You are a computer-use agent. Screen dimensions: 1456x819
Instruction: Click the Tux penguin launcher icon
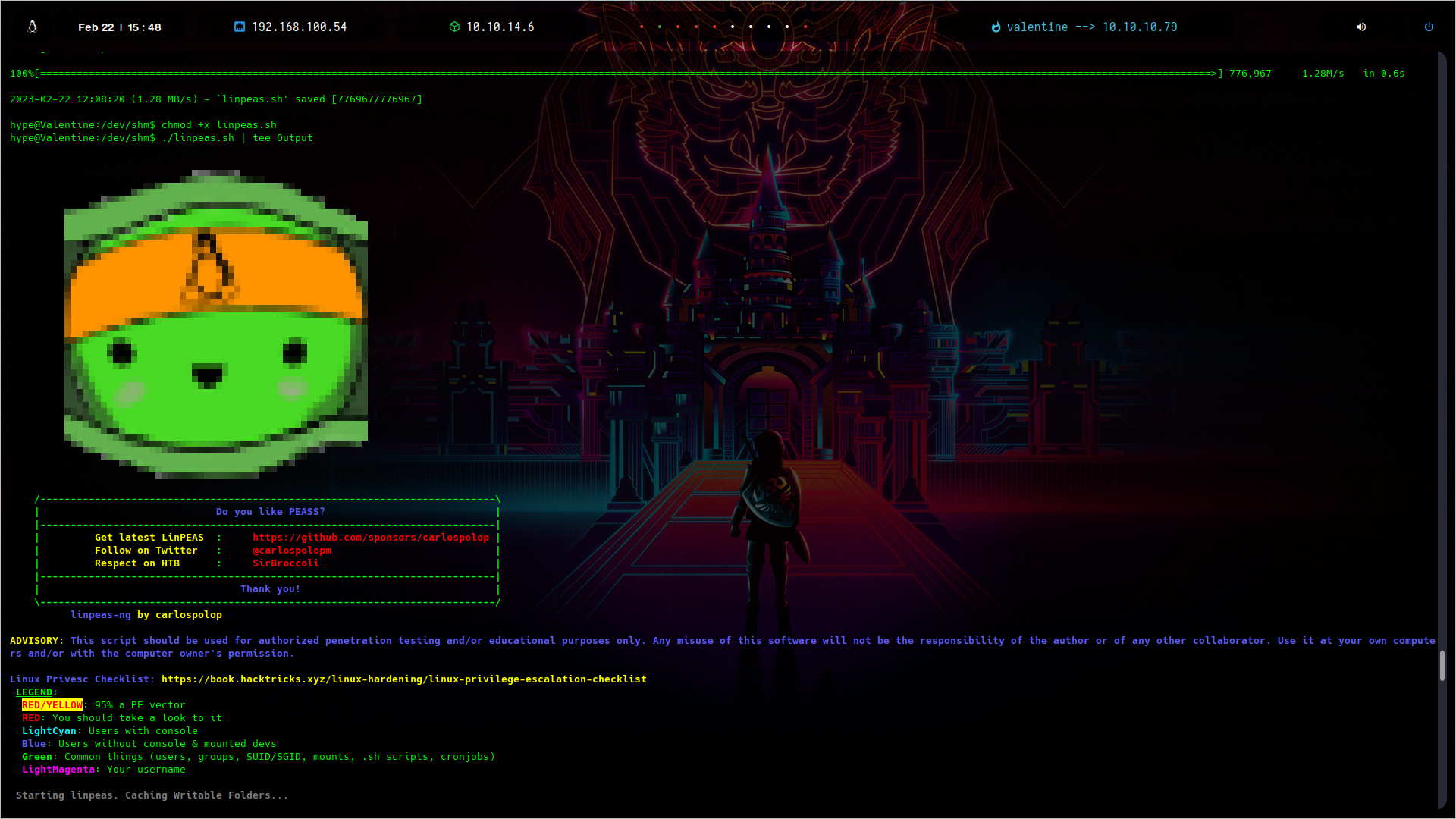(32, 27)
